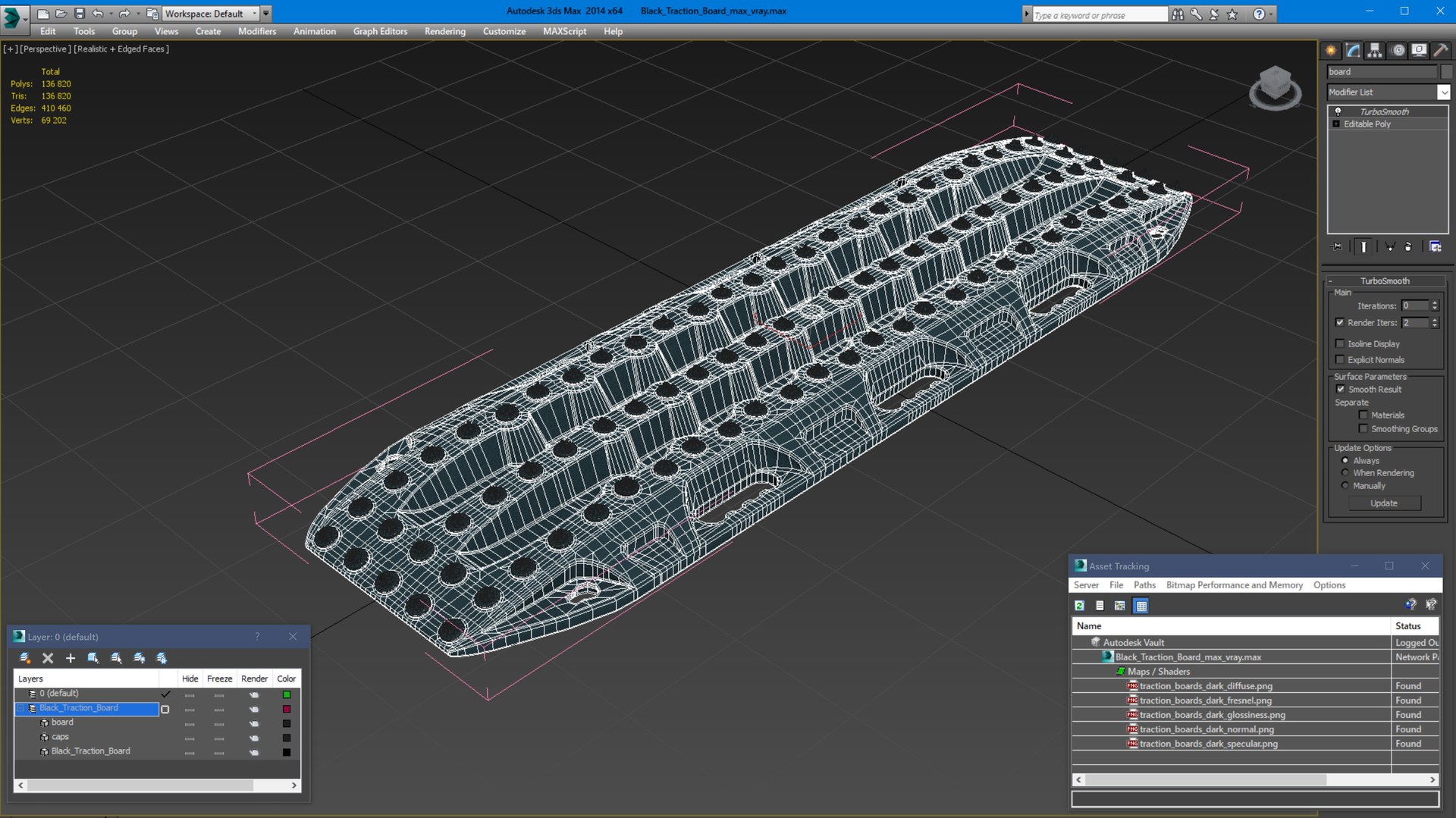Click the ViewCube in the viewport

[x=1275, y=87]
